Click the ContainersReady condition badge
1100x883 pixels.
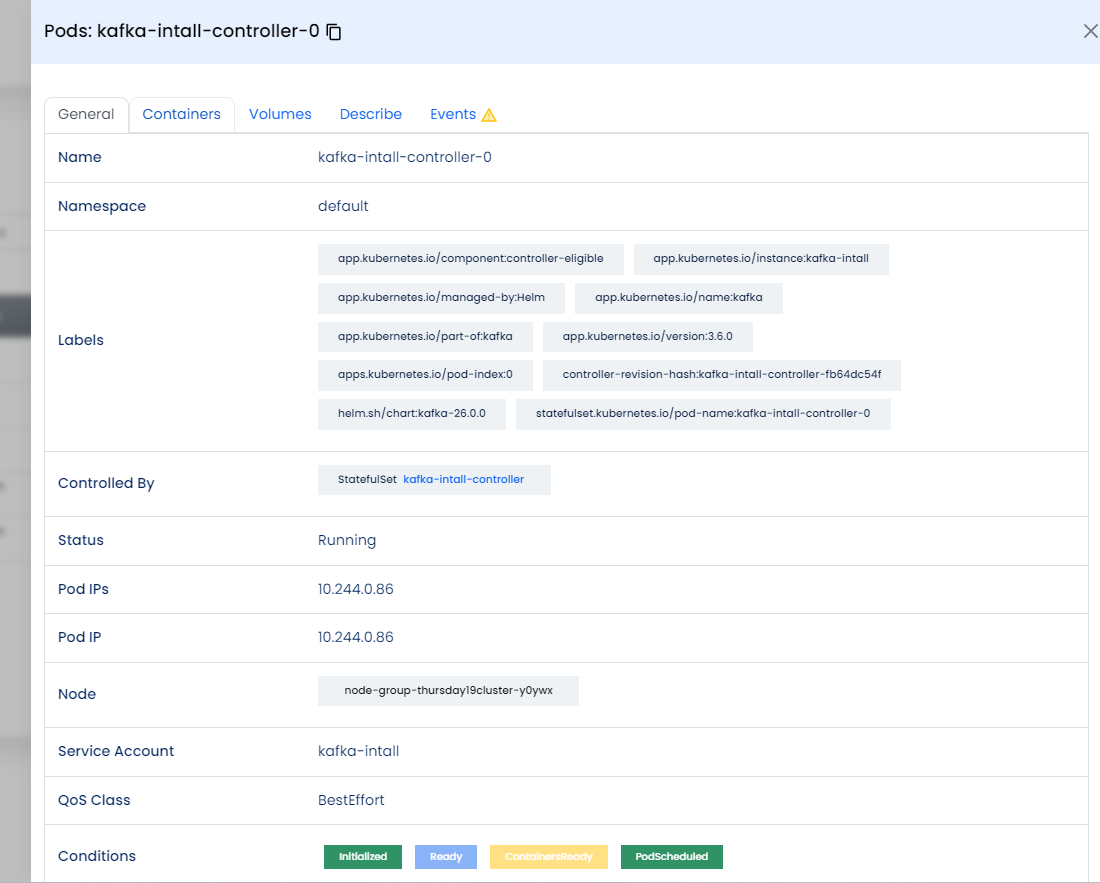coord(548,856)
